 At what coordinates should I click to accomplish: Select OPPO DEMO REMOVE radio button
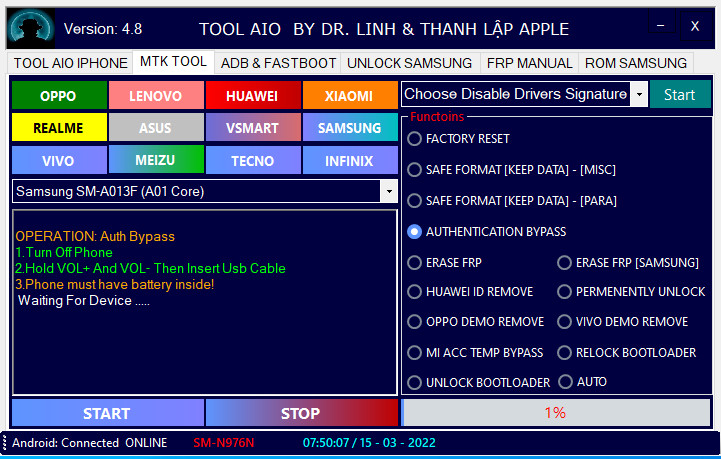pyautogui.click(x=475, y=321)
